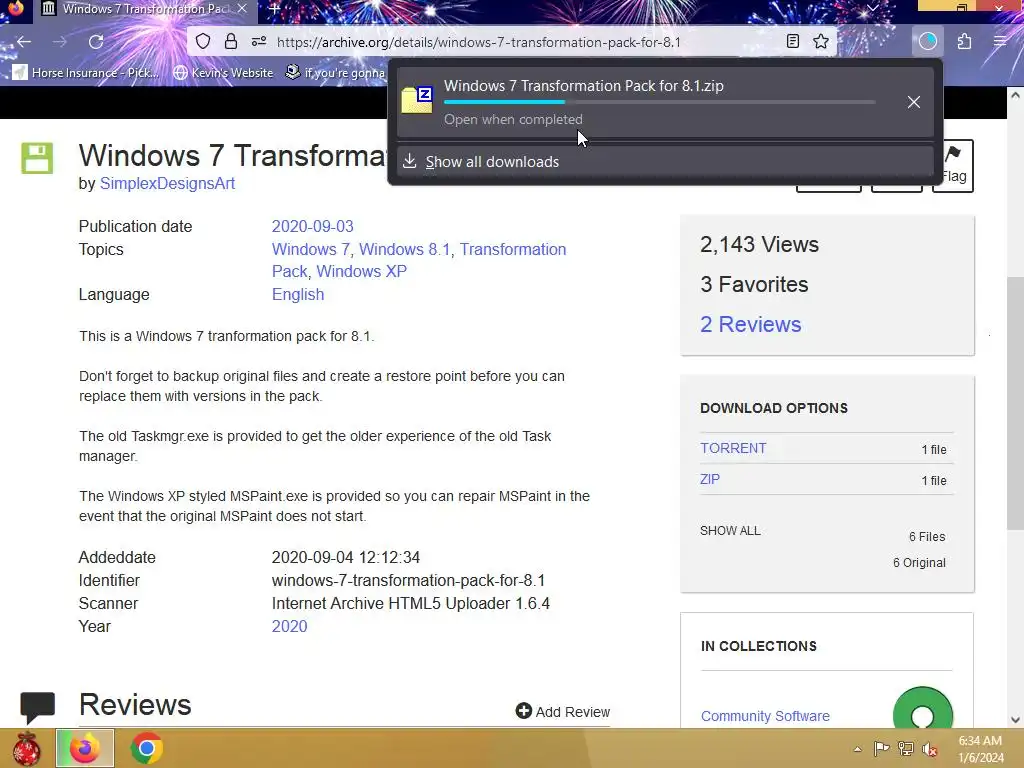The height and width of the screenshot is (768, 1024).
Task: Toggle reader view in address bar
Action: tap(793, 42)
